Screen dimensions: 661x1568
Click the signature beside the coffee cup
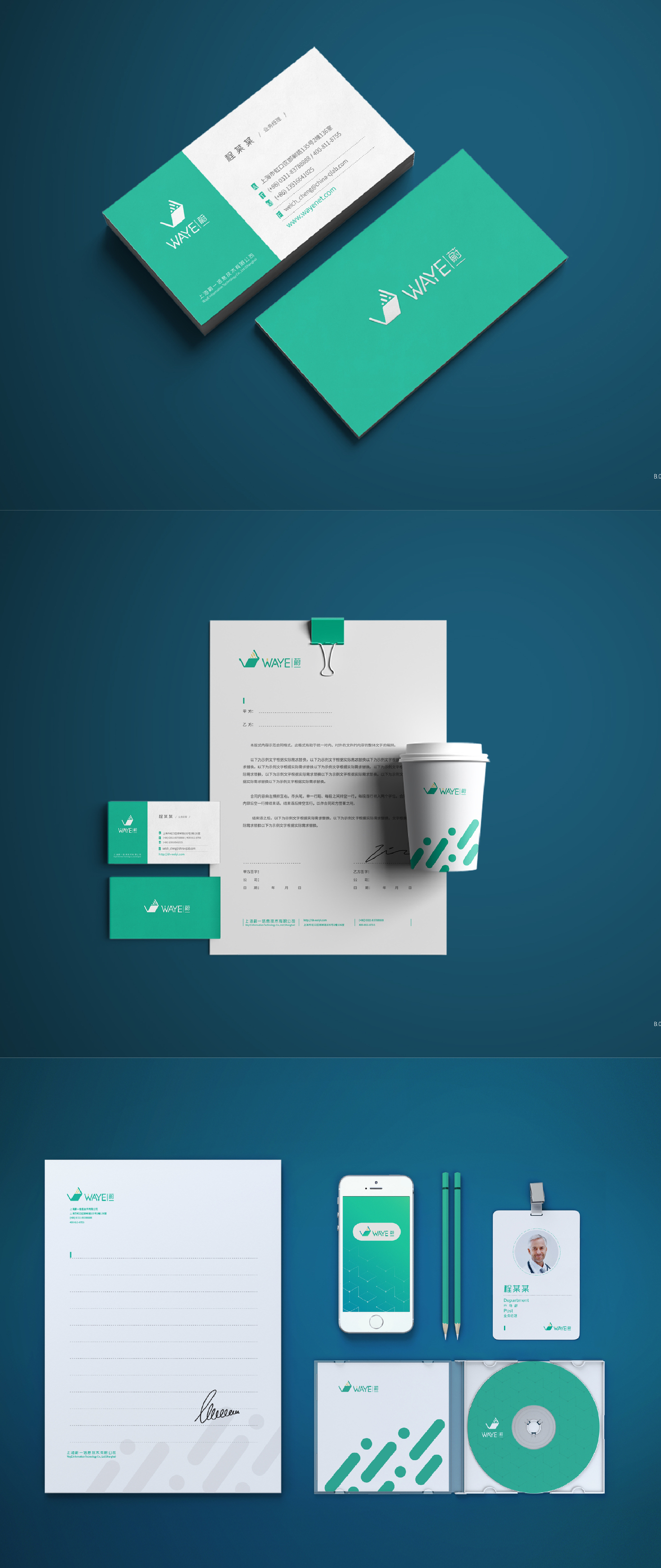point(388,853)
